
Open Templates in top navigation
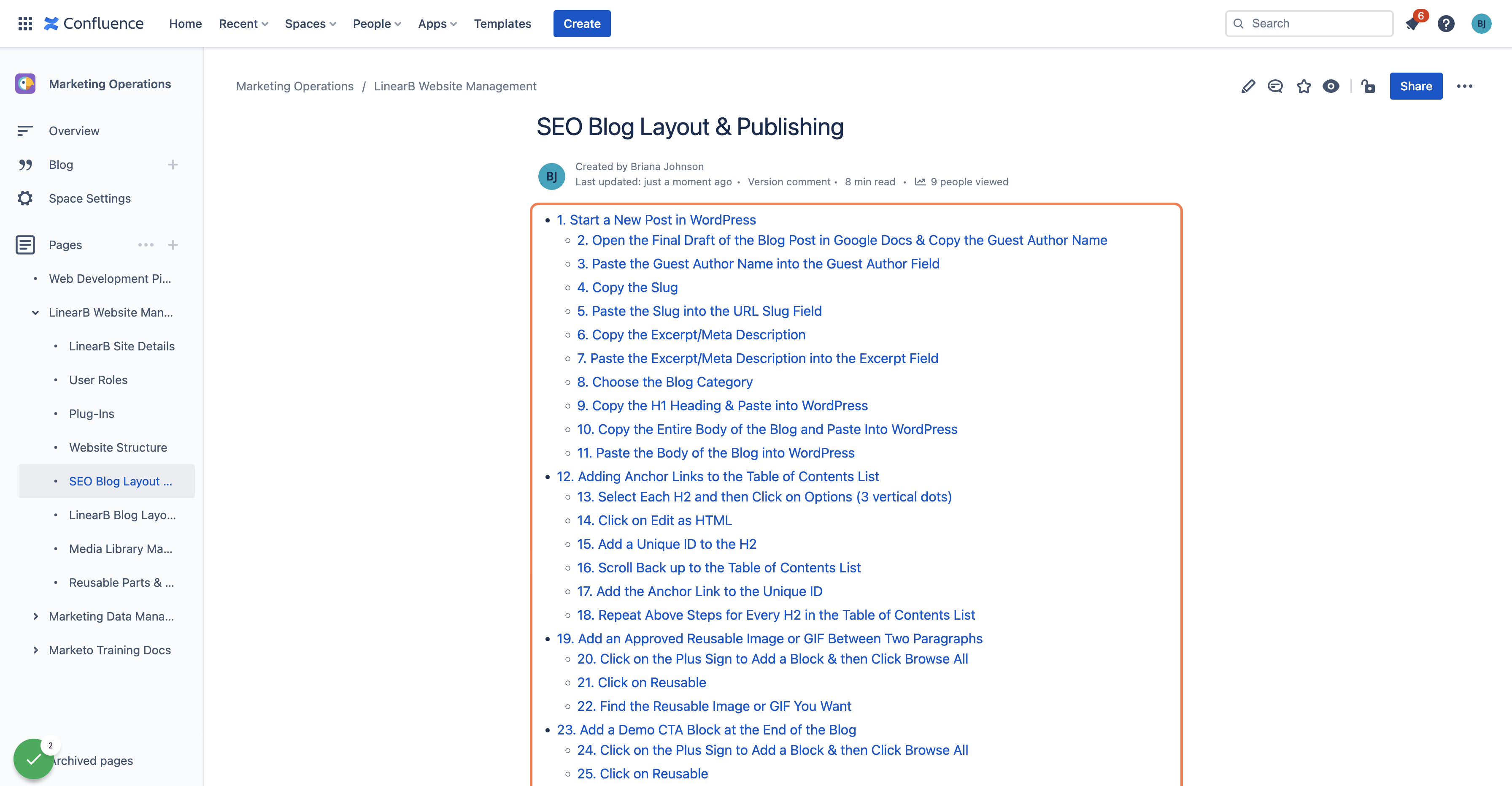click(x=502, y=24)
